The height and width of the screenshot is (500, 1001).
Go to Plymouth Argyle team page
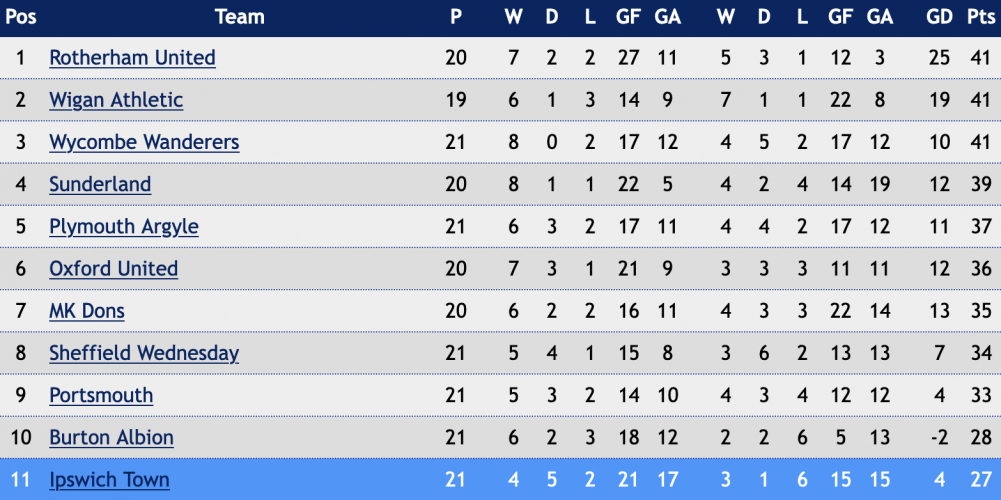click(x=124, y=227)
